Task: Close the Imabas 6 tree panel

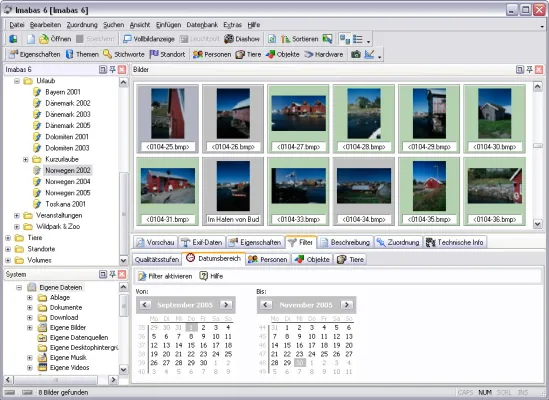Action: point(122,69)
